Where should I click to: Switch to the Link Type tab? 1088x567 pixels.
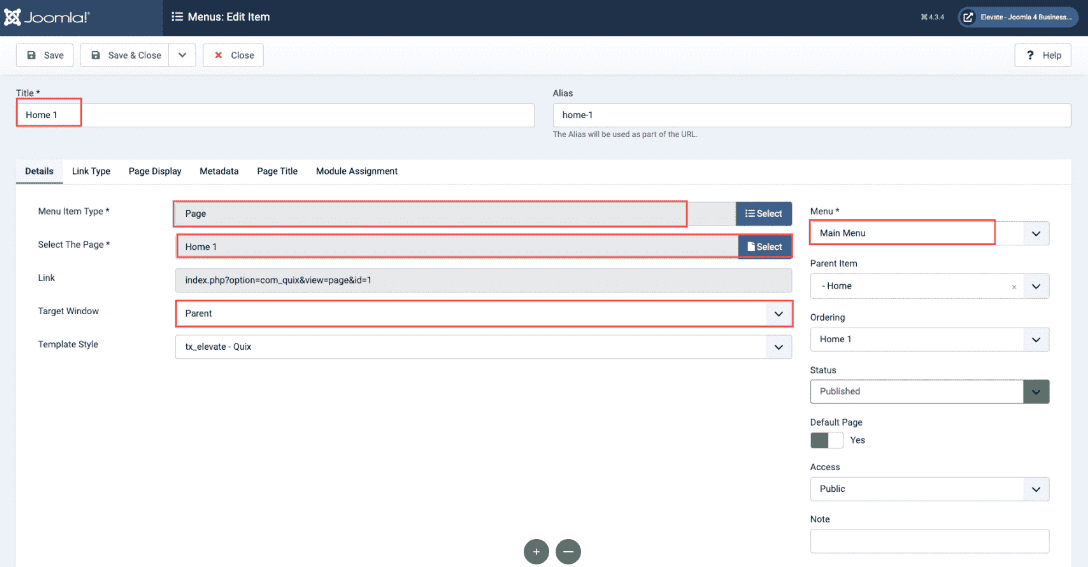(91, 171)
